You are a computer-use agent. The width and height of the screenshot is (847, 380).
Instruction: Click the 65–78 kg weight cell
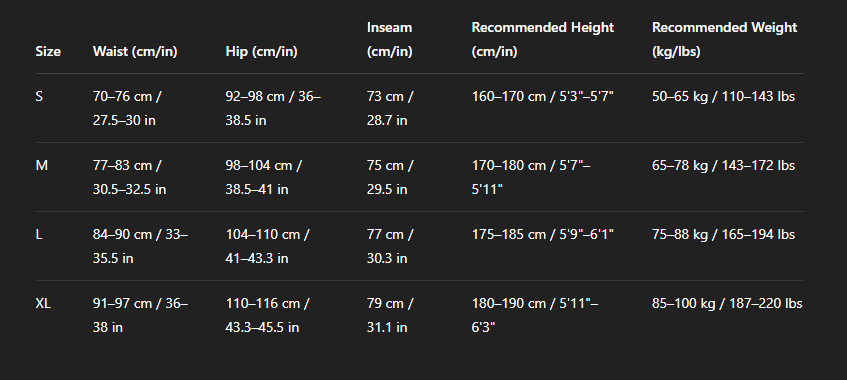point(723,165)
